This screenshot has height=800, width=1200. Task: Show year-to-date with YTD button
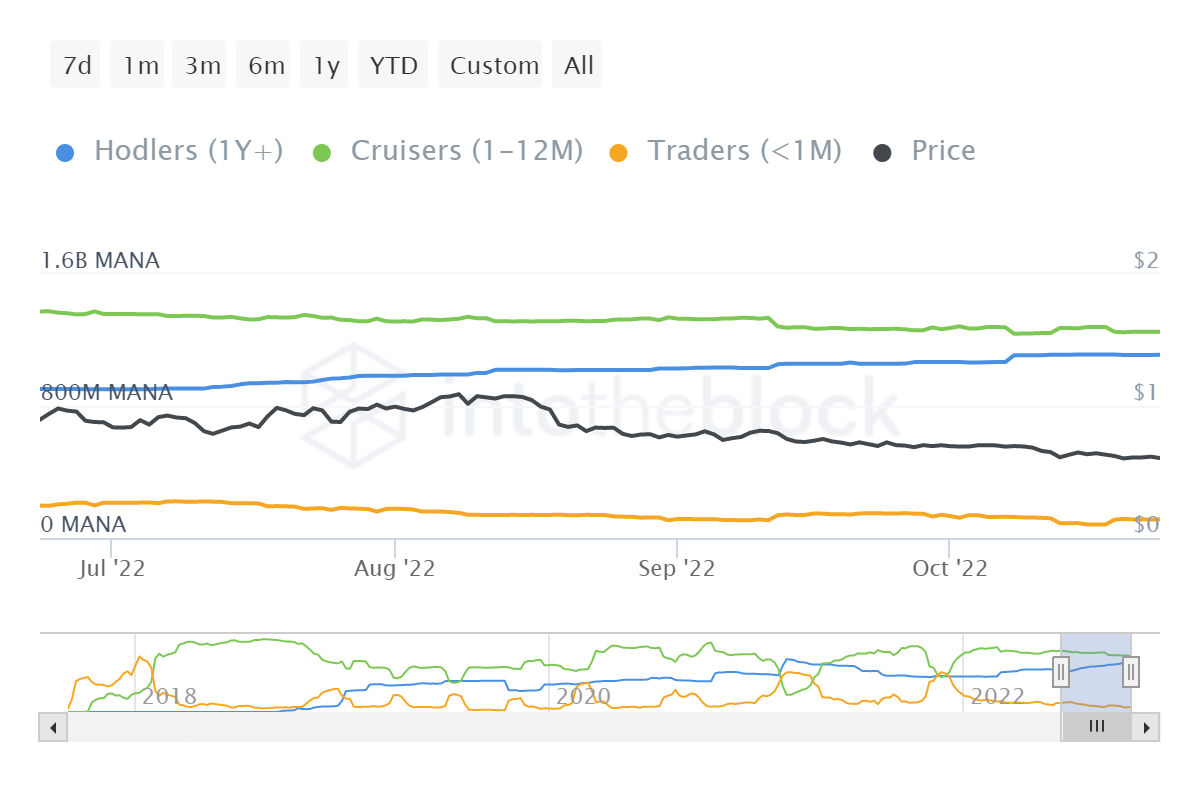393,66
